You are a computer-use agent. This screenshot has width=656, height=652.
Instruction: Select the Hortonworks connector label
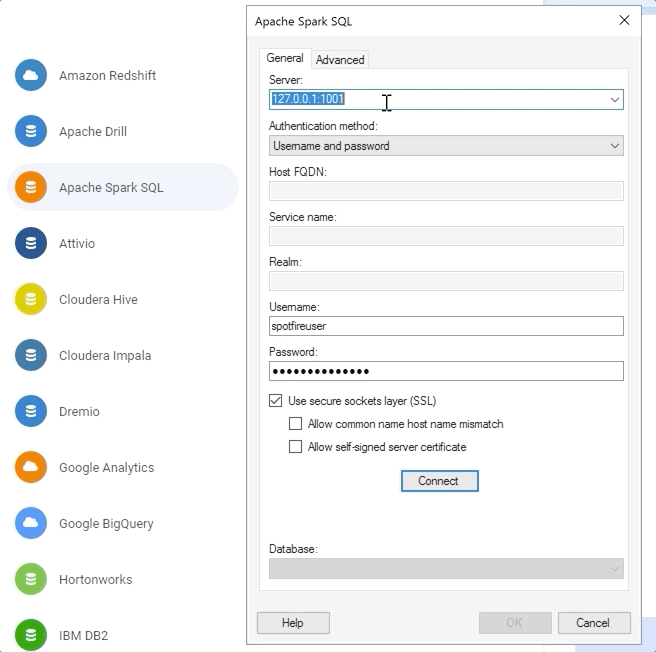[95, 580]
